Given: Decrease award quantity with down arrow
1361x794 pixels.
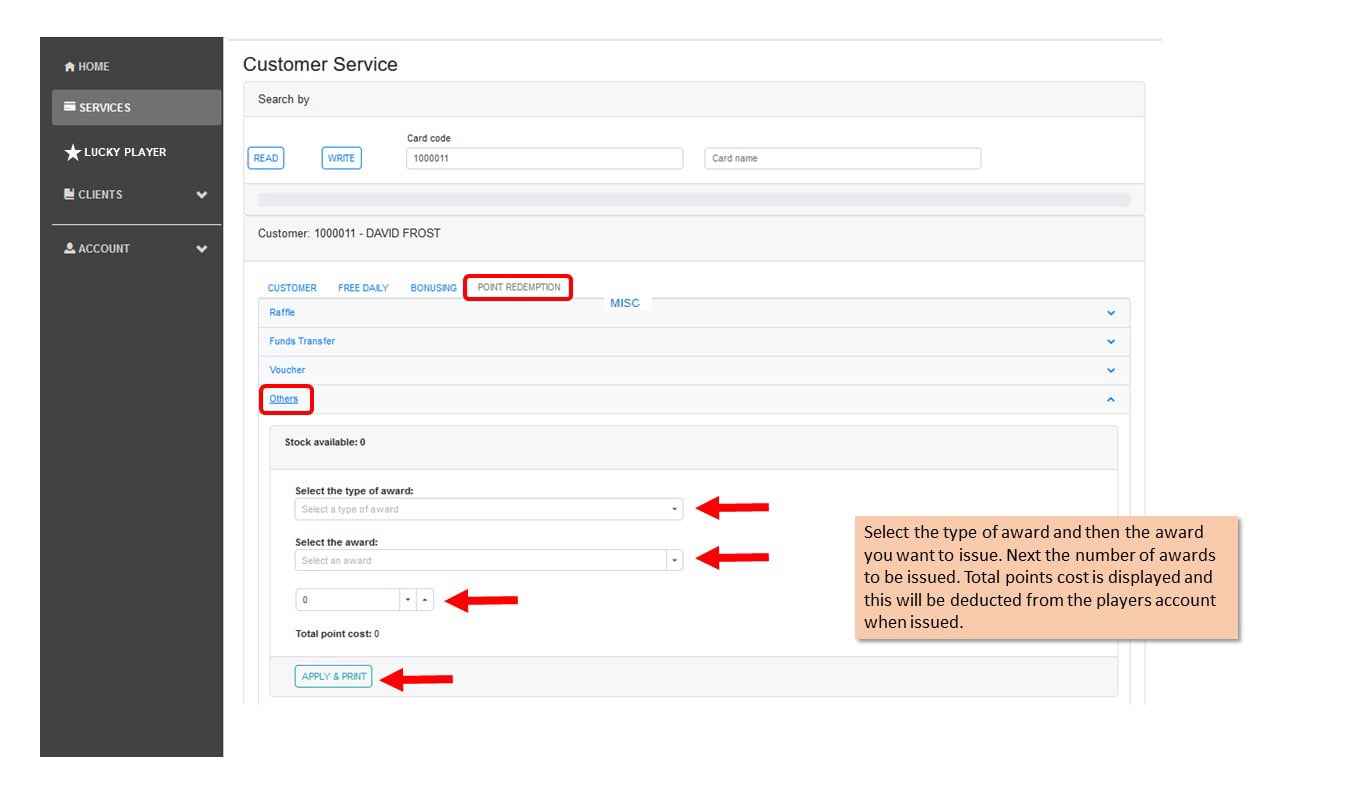Looking at the screenshot, I should tap(408, 600).
